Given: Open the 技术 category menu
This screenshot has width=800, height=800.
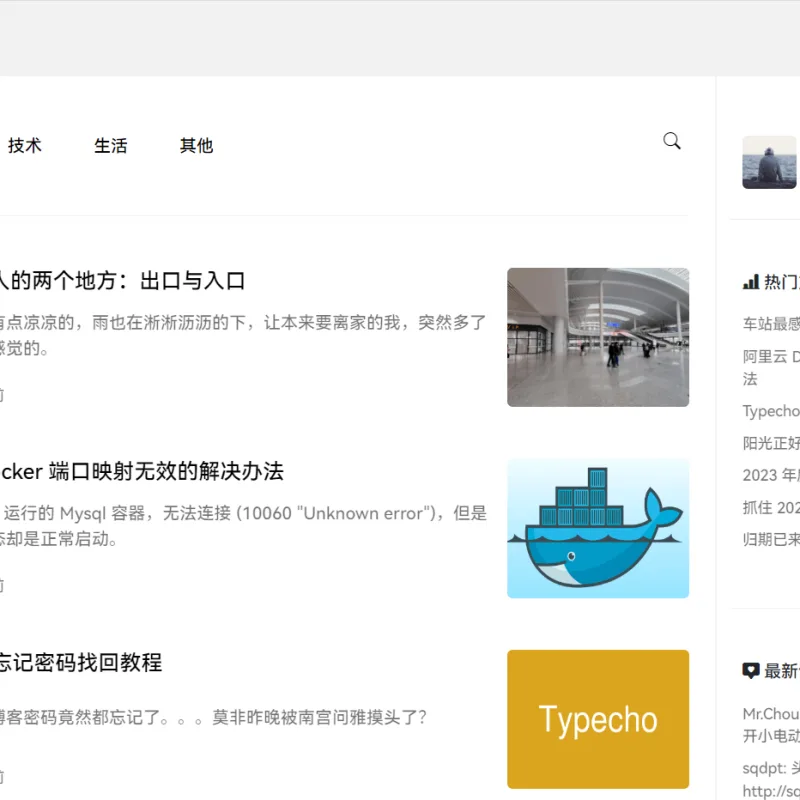Looking at the screenshot, I should (24, 145).
